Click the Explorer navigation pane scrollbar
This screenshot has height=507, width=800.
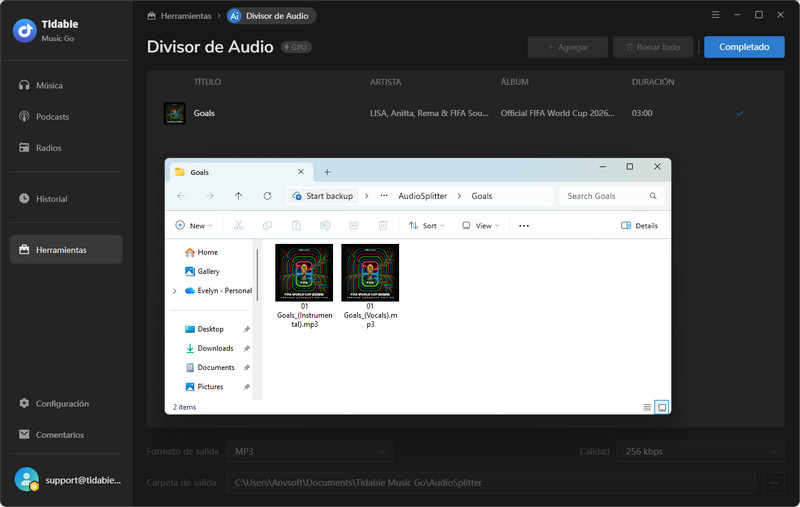257,274
